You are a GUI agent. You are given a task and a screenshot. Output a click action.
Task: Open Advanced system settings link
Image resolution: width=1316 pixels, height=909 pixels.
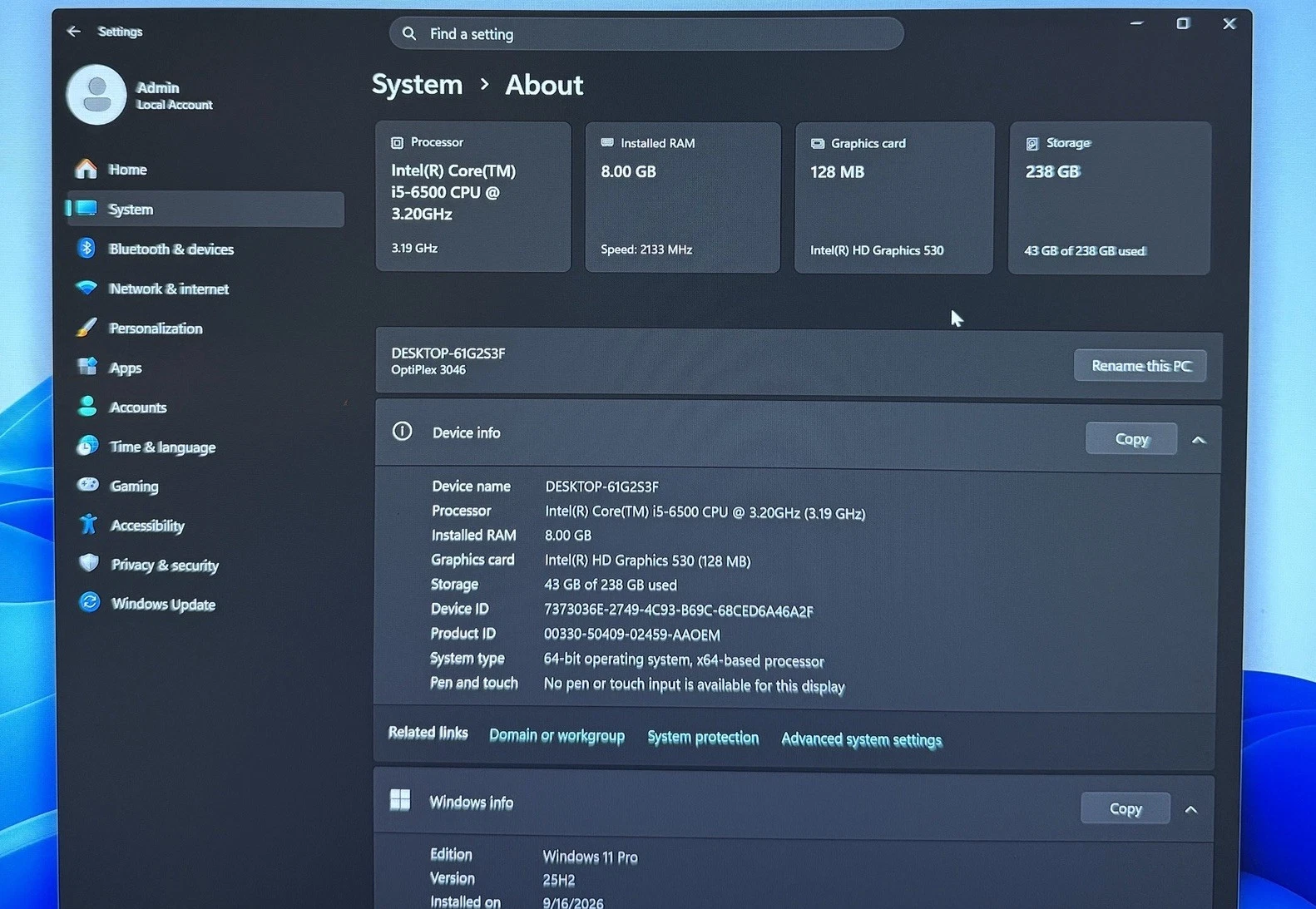point(861,739)
